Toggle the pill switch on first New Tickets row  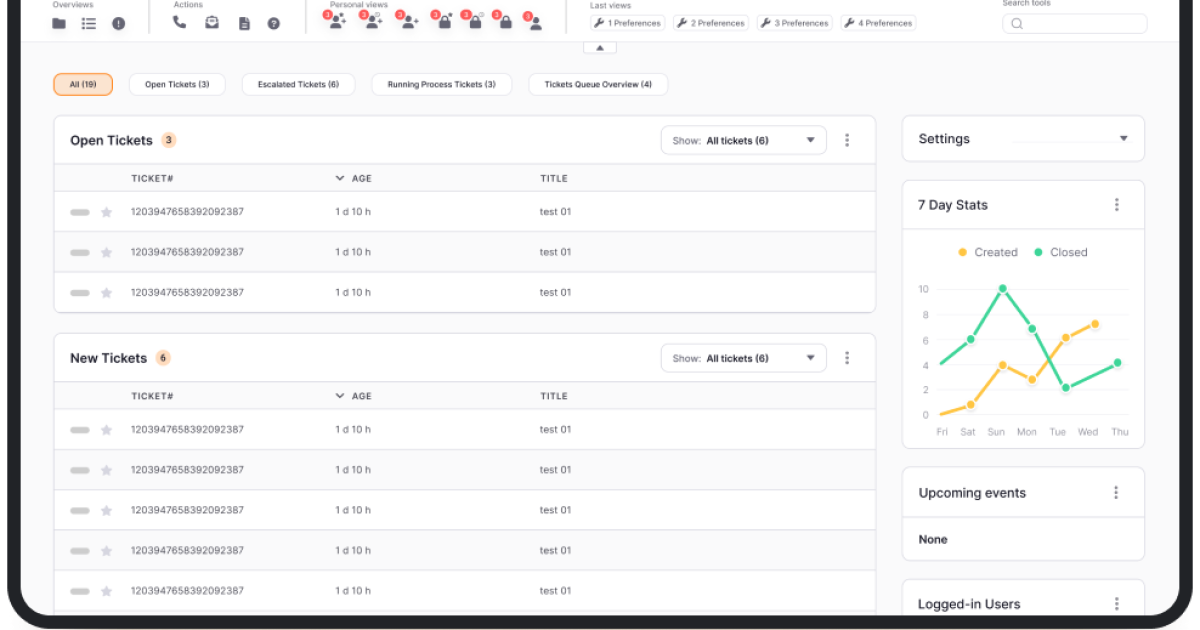click(x=80, y=430)
